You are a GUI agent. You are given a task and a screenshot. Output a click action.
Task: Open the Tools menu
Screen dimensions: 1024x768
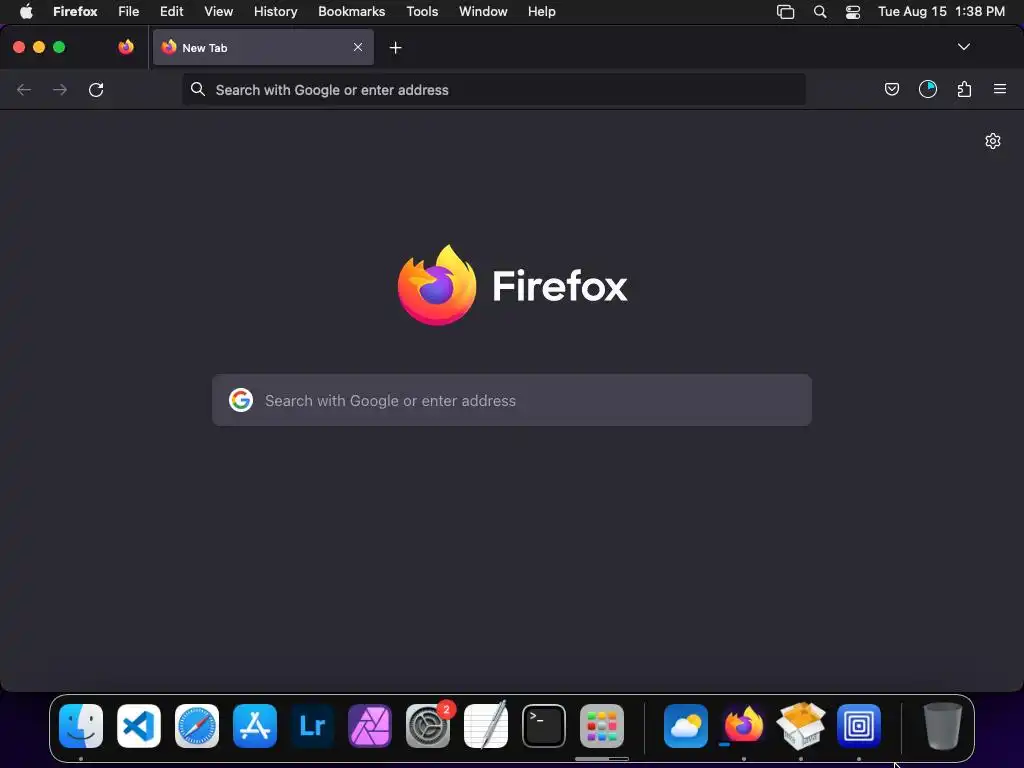click(423, 12)
